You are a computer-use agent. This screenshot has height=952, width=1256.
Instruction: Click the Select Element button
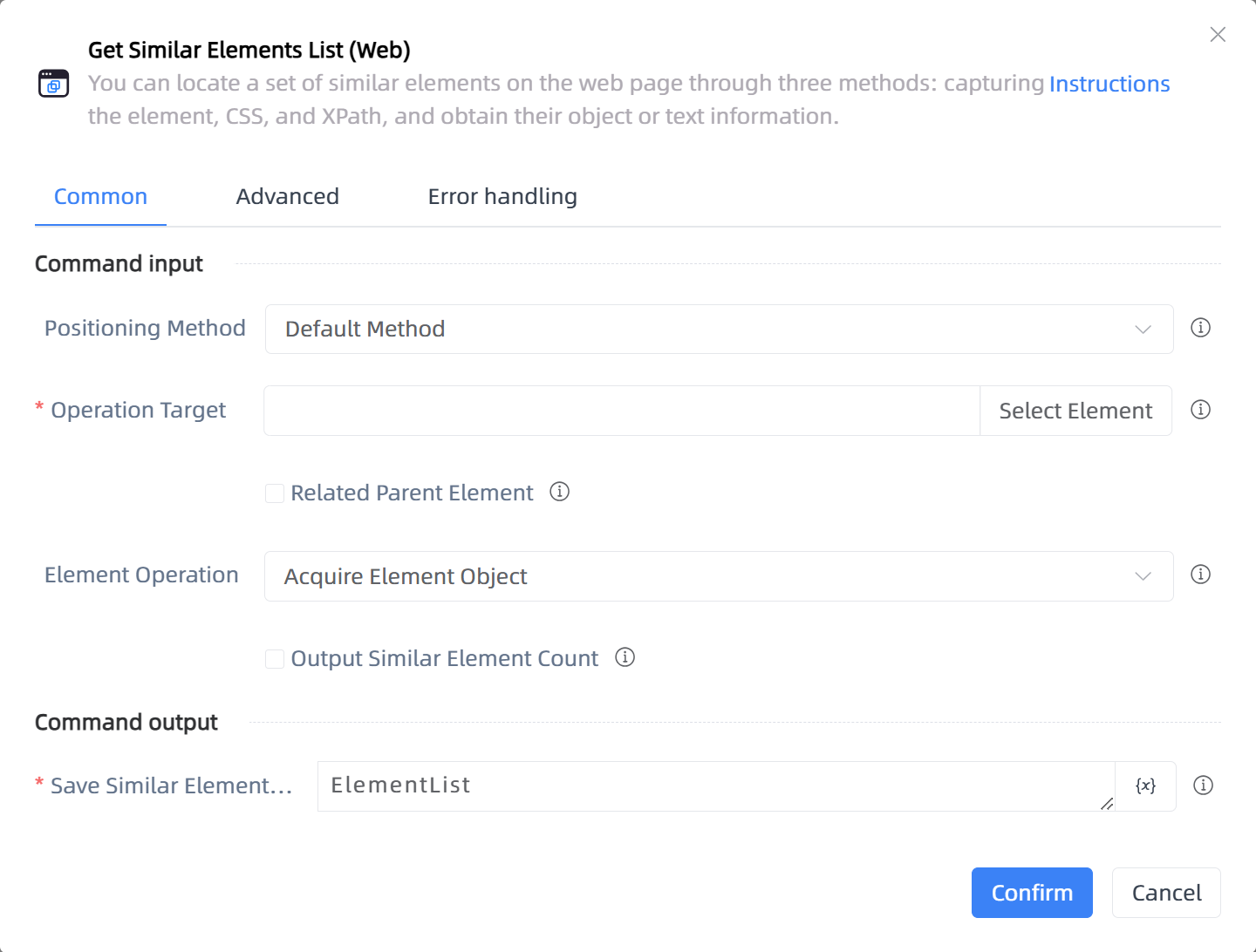tap(1075, 411)
